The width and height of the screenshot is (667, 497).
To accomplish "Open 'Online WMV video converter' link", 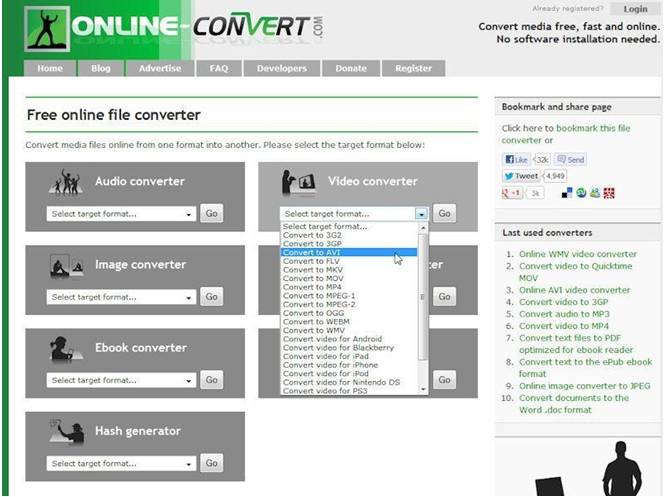I will tap(577, 254).
